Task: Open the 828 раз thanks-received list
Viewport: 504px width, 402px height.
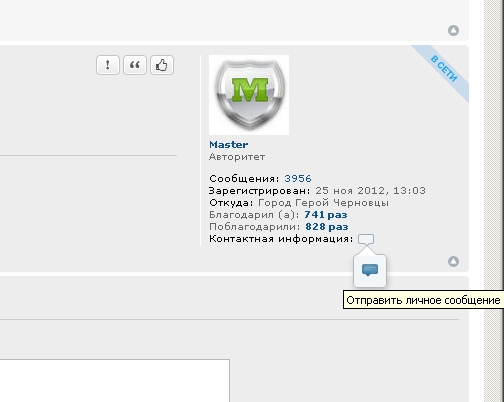Action: tap(327, 227)
